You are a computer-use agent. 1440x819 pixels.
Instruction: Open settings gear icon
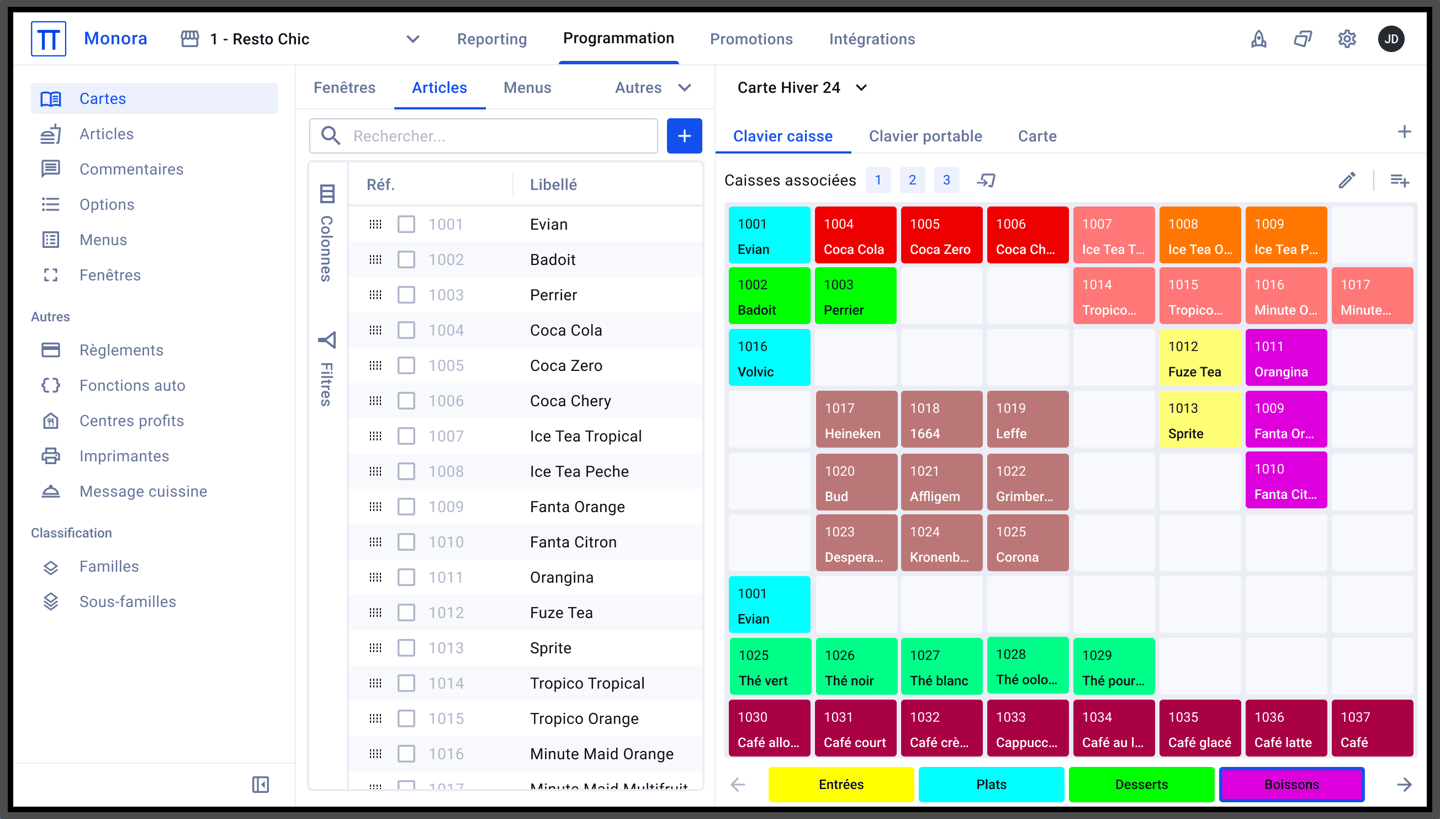click(x=1347, y=39)
